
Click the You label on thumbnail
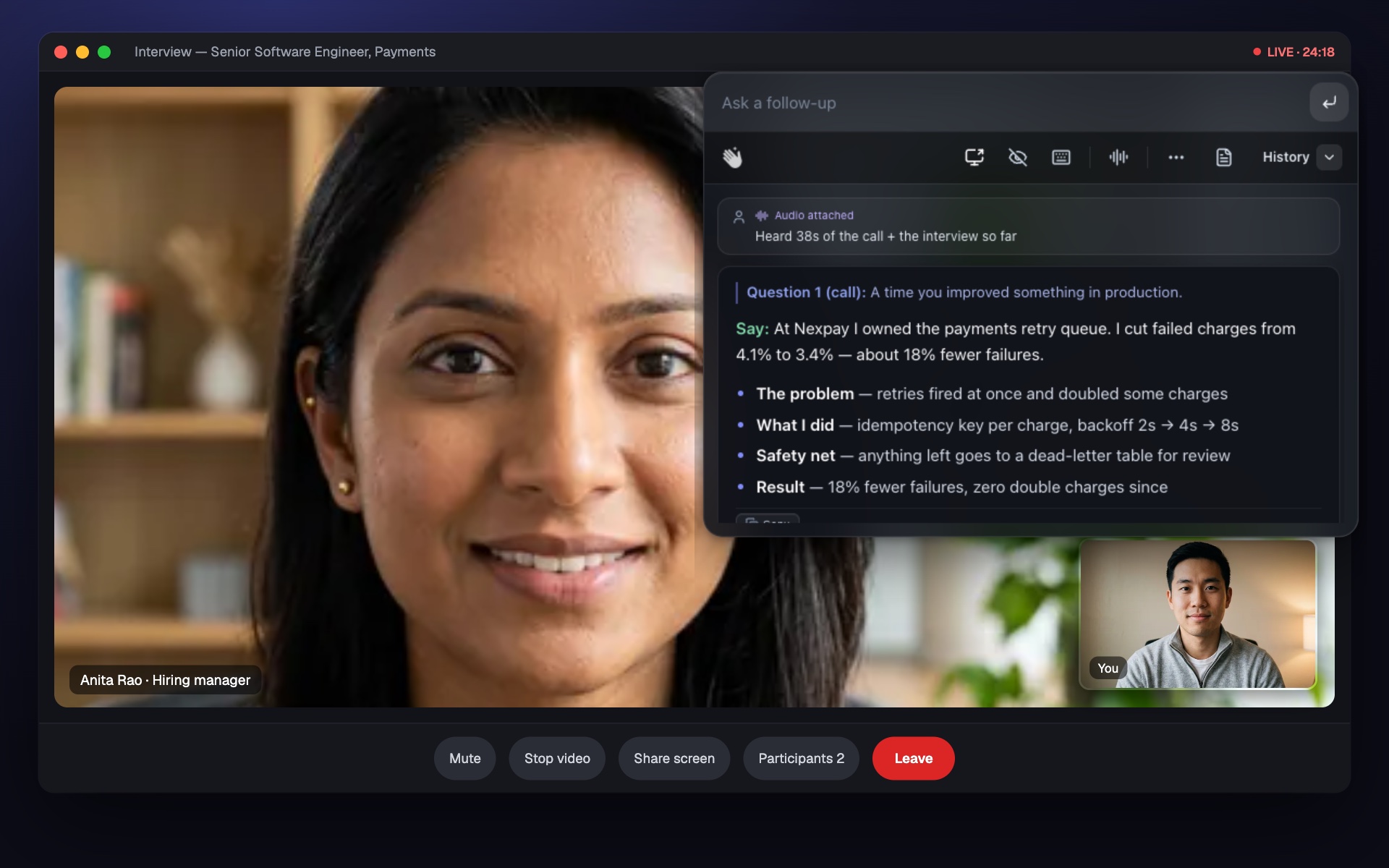pyautogui.click(x=1108, y=668)
